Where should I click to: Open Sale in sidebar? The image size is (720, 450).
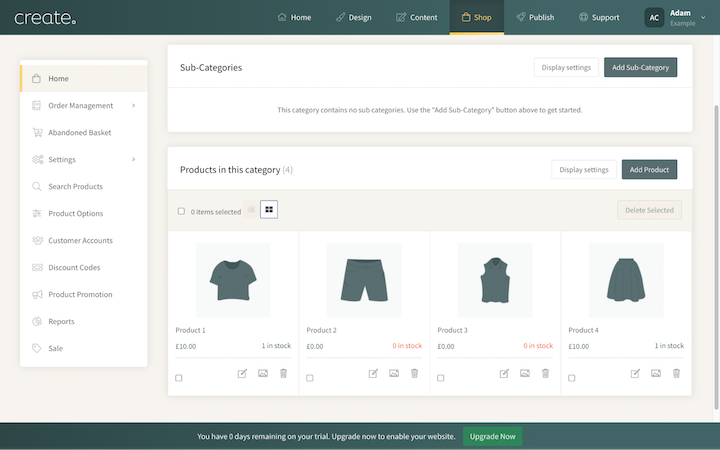(x=84, y=349)
